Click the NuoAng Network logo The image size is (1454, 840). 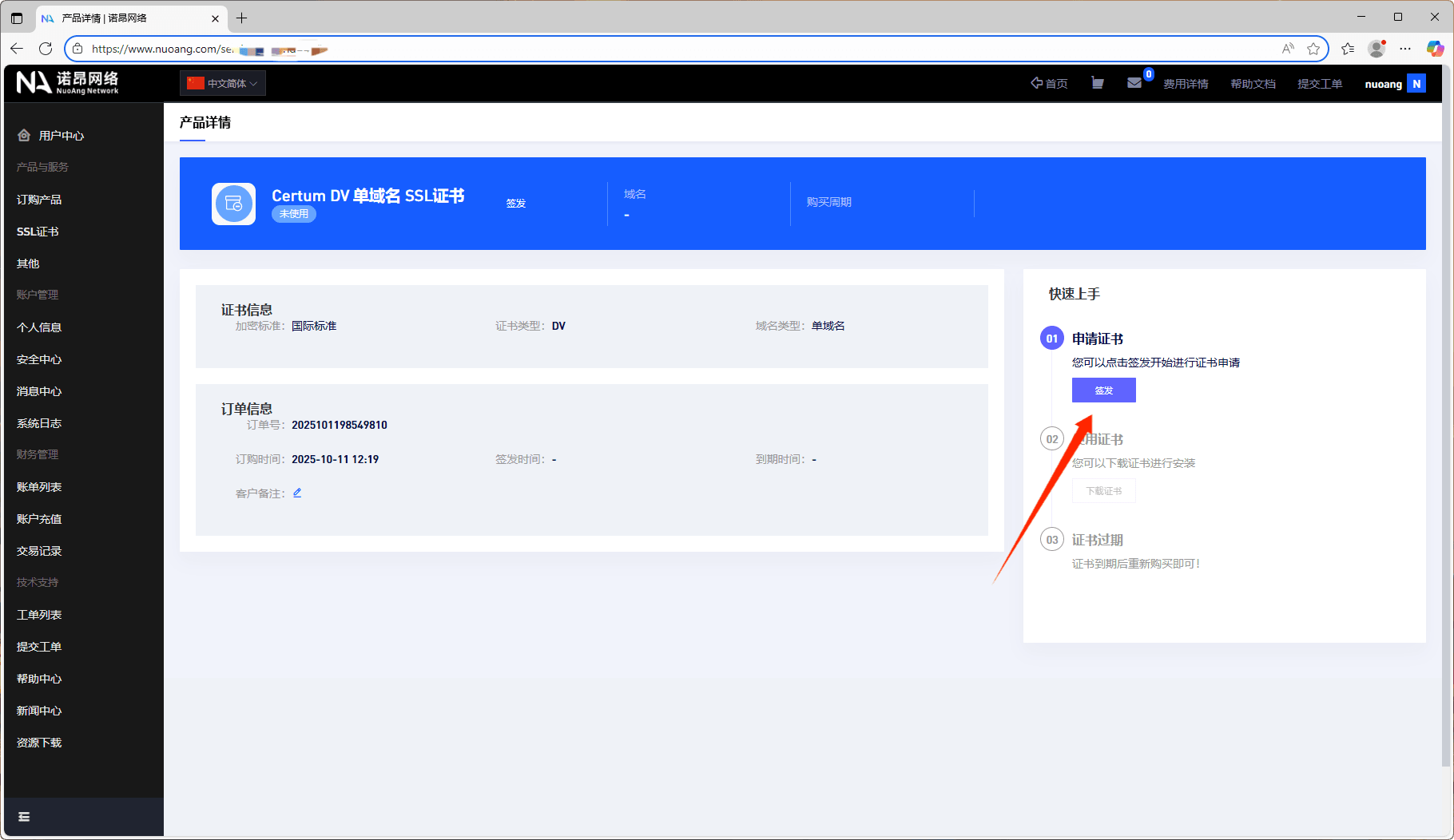tap(68, 82)
